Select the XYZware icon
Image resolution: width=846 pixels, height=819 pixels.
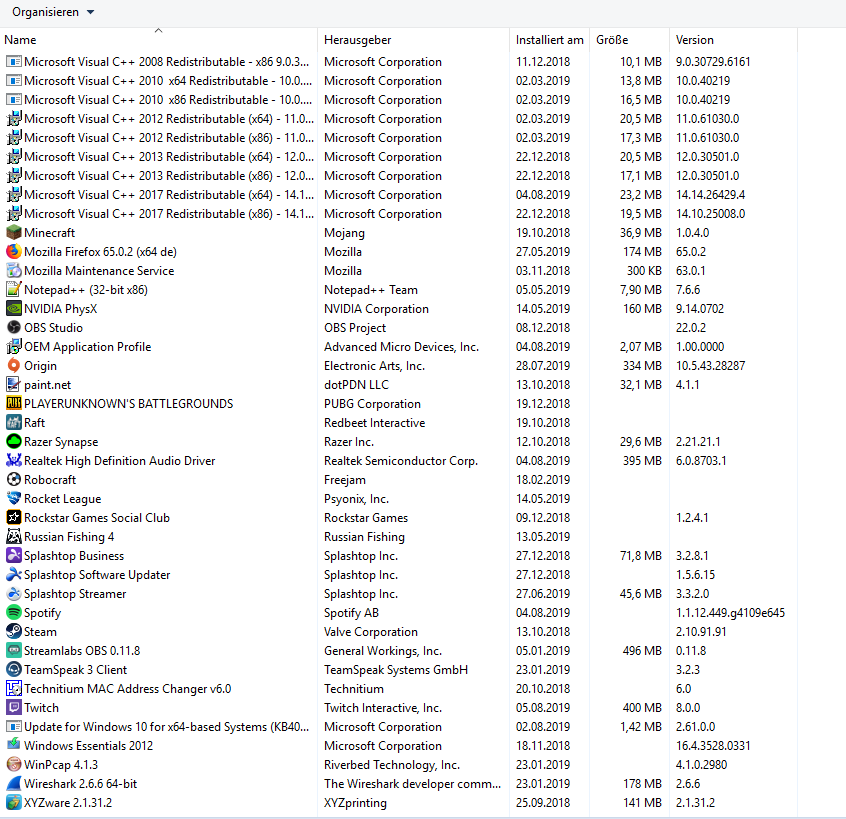[13, 802]
